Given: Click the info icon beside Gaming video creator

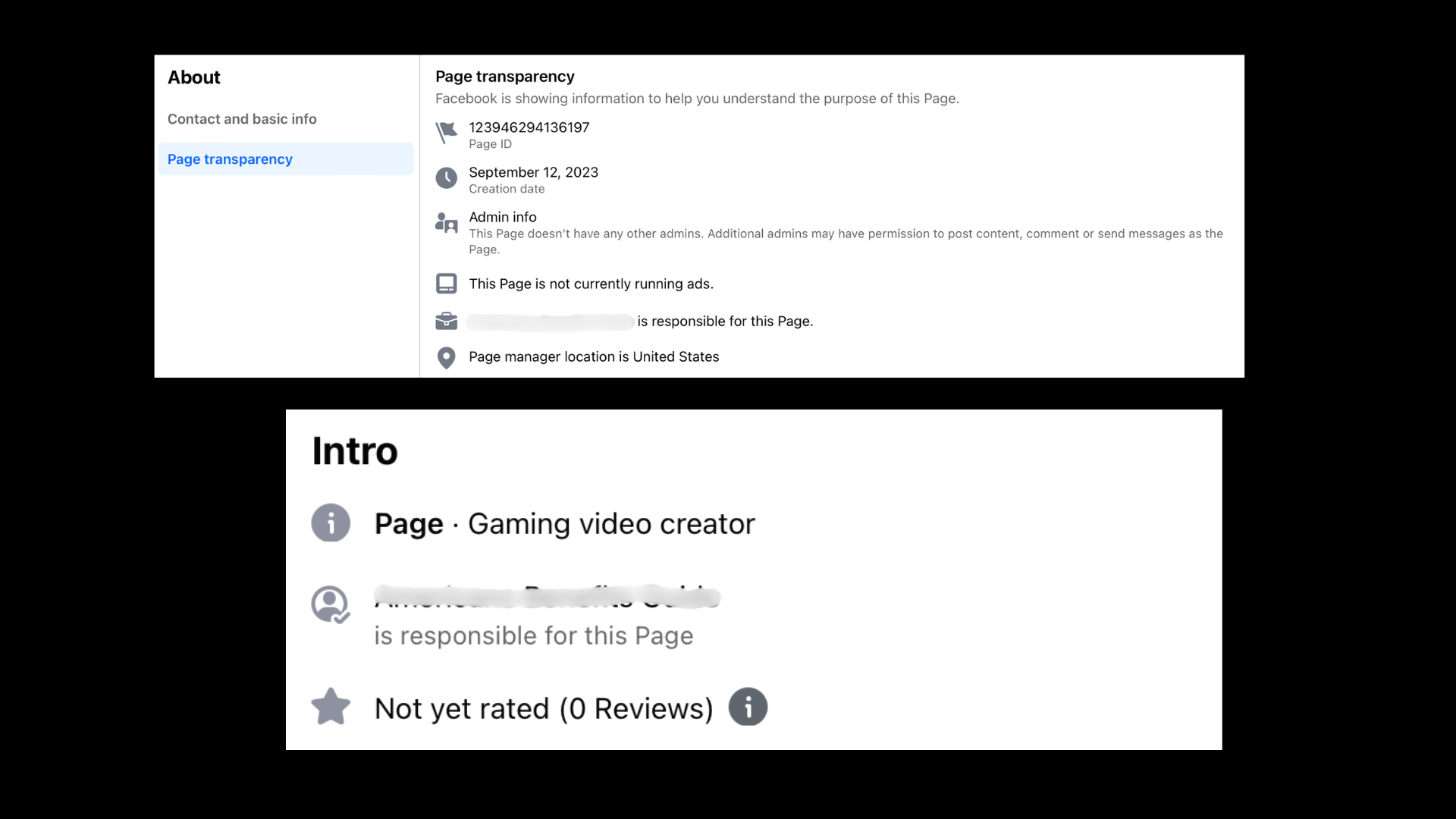Looking at the screenshot, I should (331, 522).
